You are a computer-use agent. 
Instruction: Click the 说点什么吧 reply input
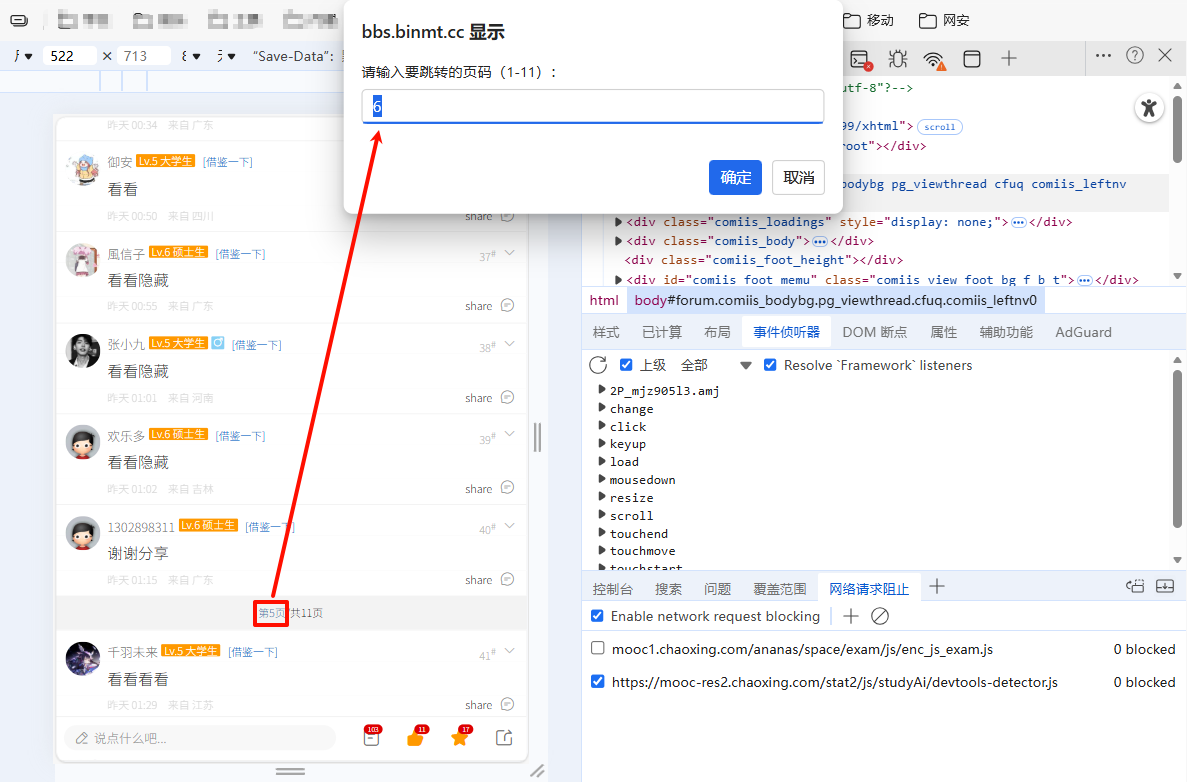point(200,738)
